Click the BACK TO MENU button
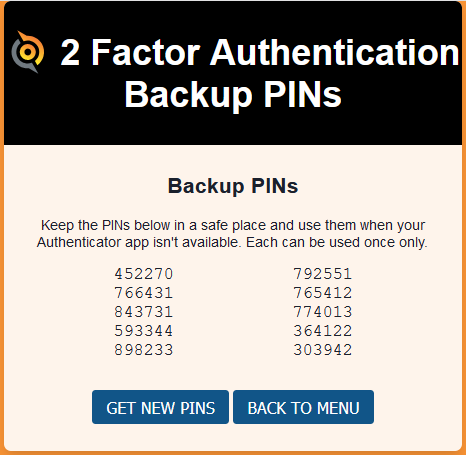 click(x=303, y=407)
